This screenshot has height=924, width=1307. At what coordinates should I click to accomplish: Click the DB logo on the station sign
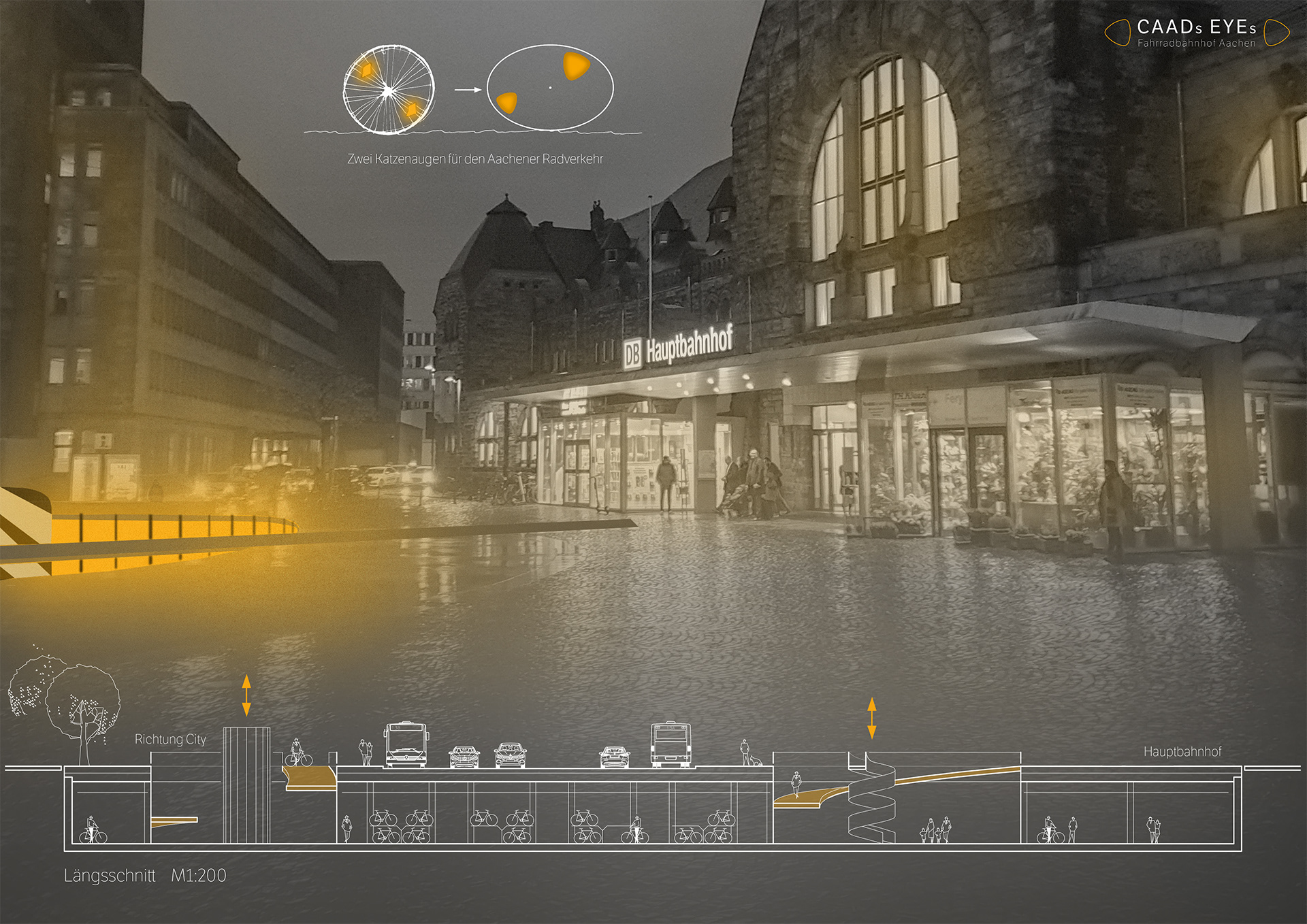click(x=632, y=354)
